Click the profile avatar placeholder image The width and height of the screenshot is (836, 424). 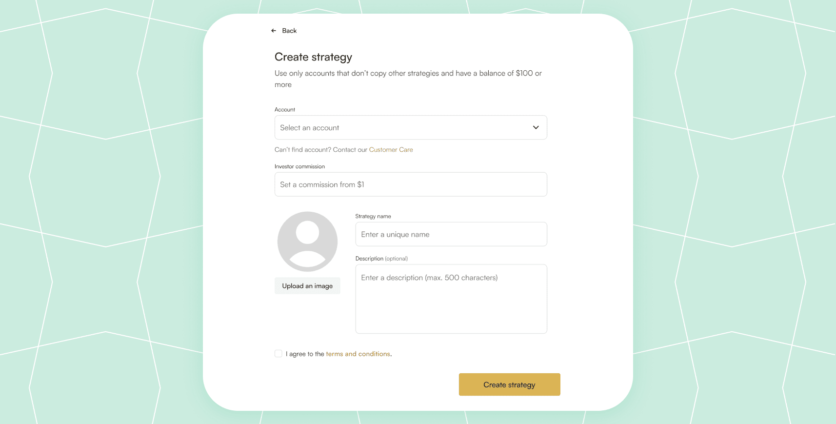(308, 242)
